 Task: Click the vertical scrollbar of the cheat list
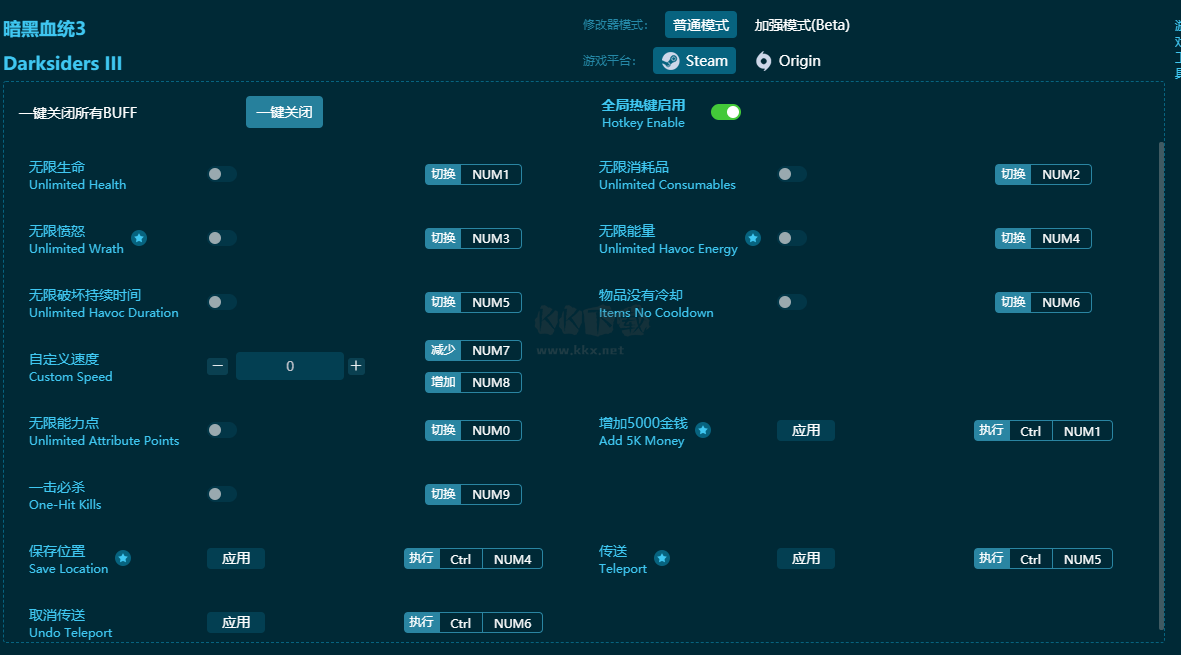1161,384
